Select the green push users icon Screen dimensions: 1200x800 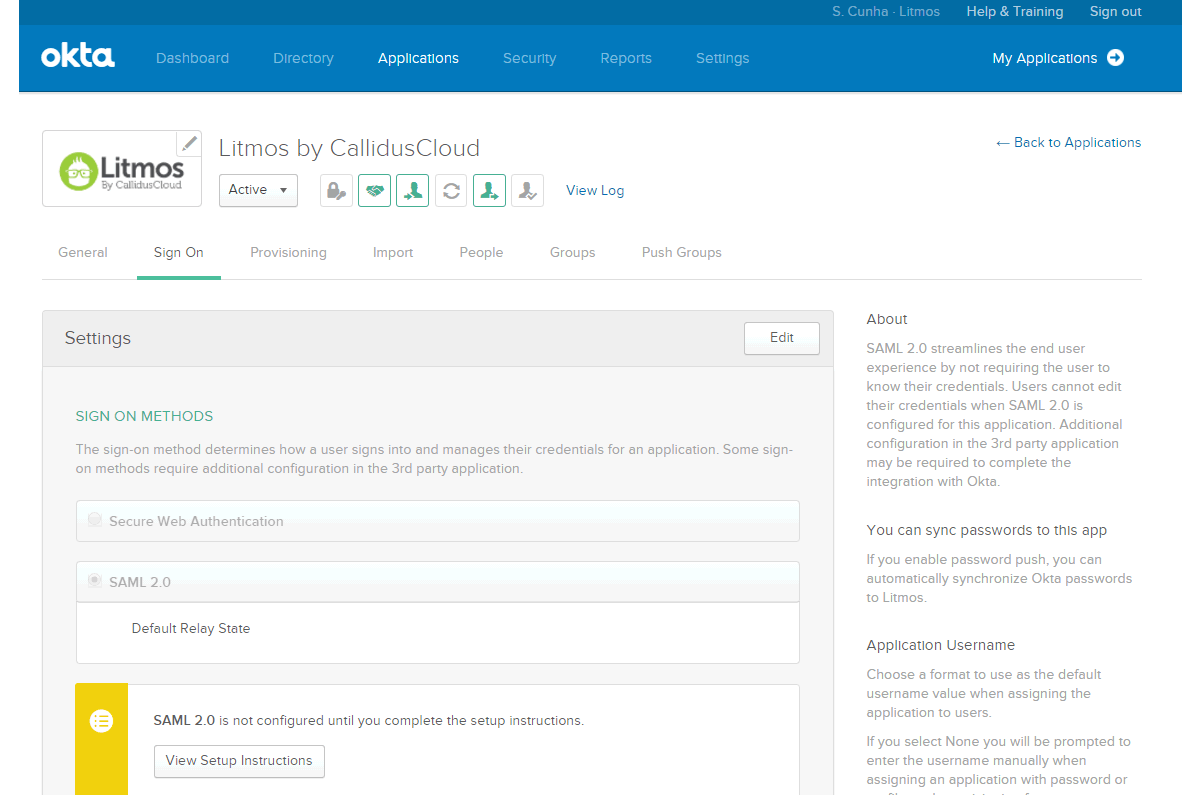[489, 190]
